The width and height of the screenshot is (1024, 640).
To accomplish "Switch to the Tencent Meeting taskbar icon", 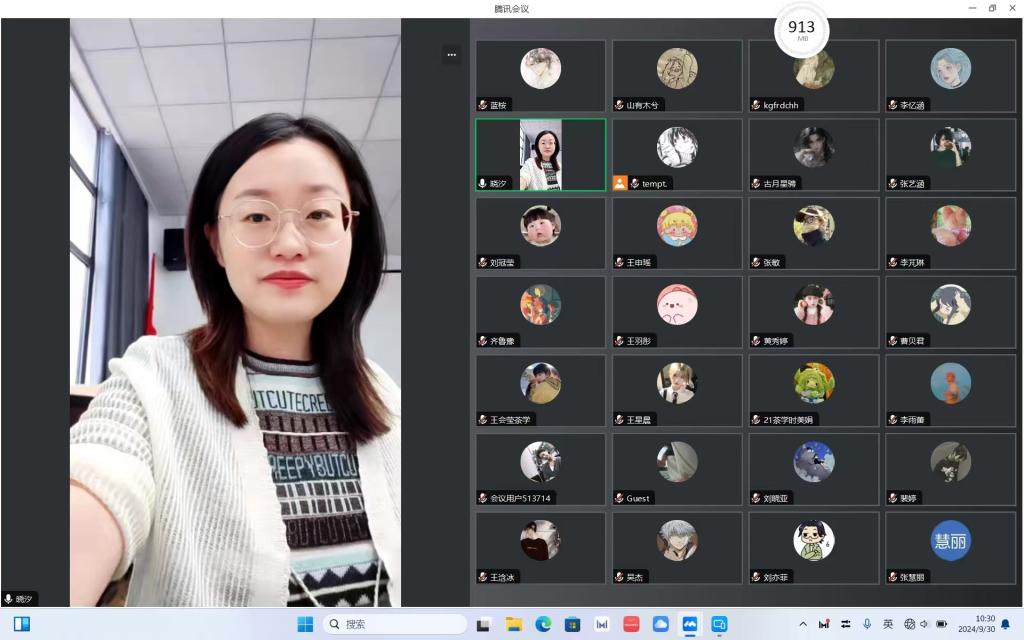I will click(x=689, y=624).
